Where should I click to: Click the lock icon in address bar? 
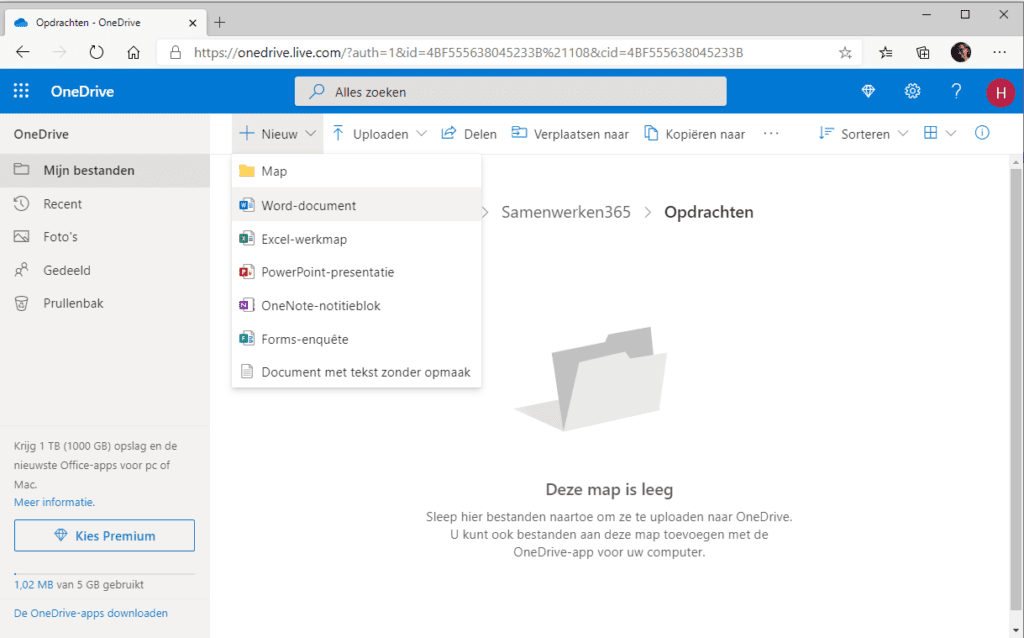[175, 52]
